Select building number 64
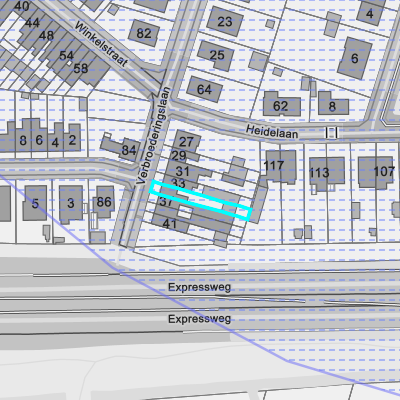The image size is (400, 400). coord(204,89)
